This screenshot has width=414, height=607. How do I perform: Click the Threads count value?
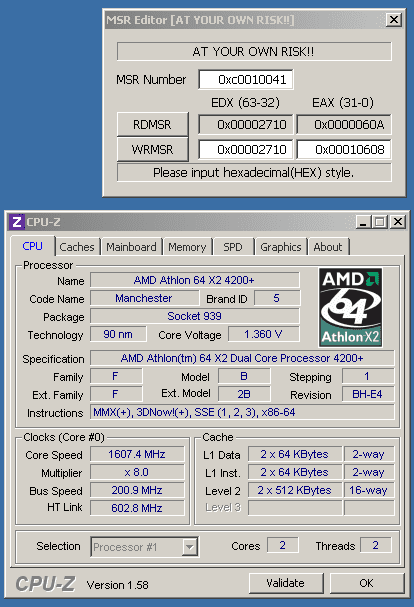[x=376, y=545]
